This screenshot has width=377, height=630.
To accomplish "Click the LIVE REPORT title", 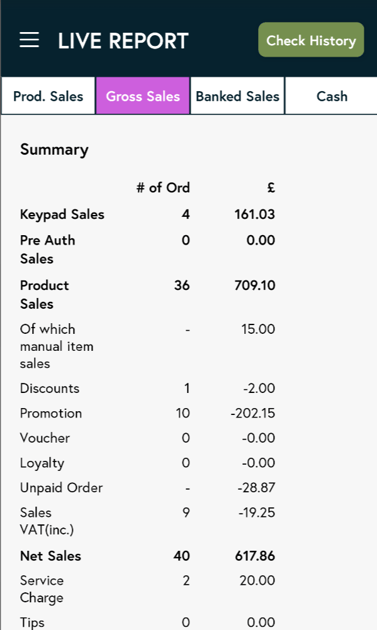I will coord(123,41).
